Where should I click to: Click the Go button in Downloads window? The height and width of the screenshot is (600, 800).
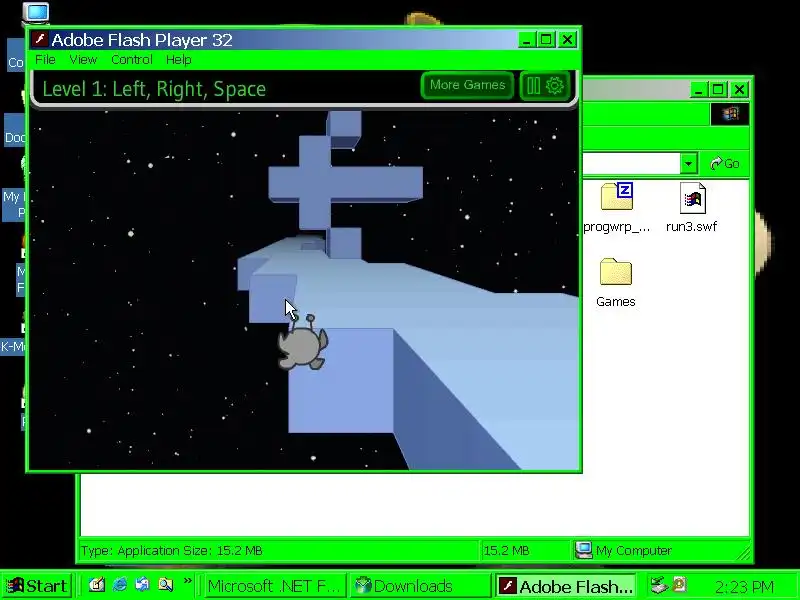pos(724,163)
